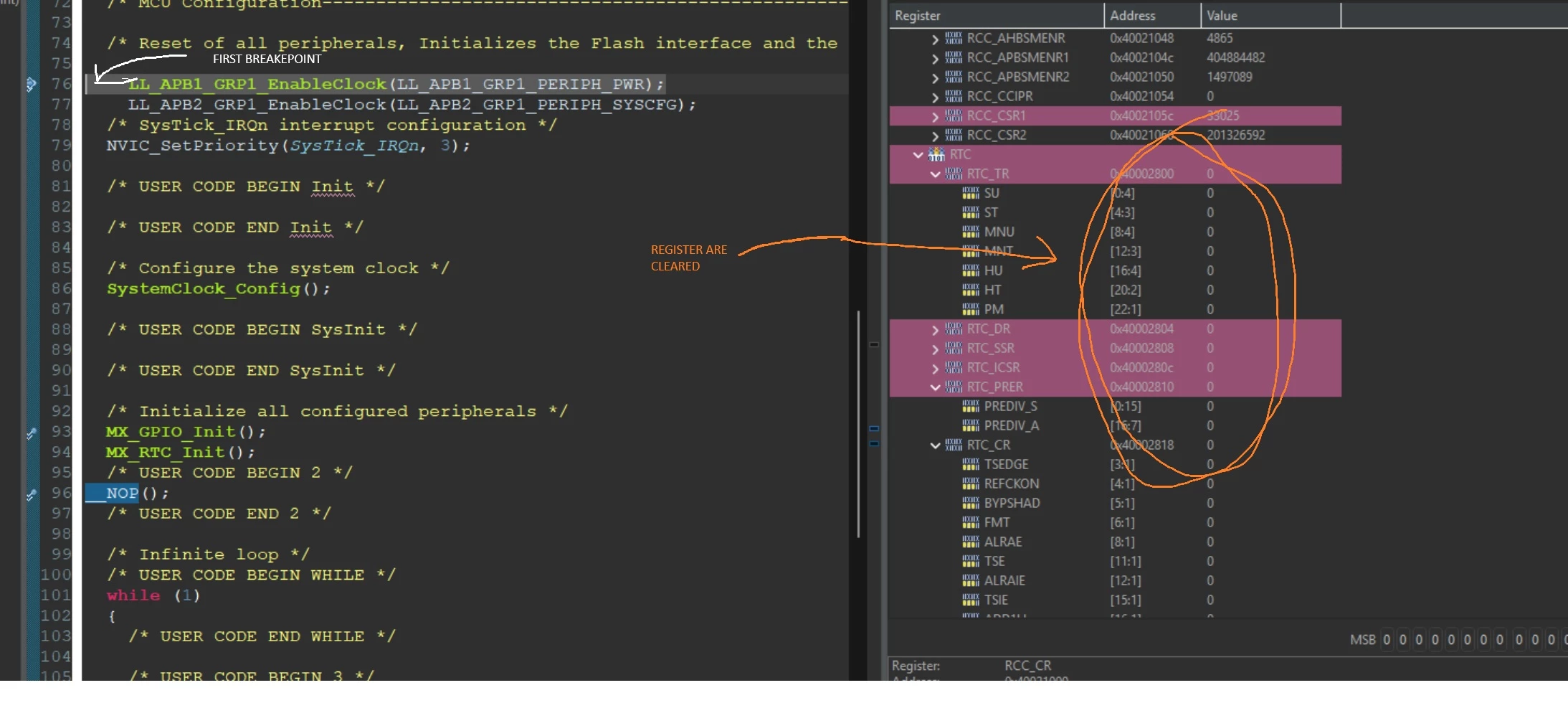Select the HT bit field icon
The width and height of the screenshot is (1568, 703).
tap(971, 290)
